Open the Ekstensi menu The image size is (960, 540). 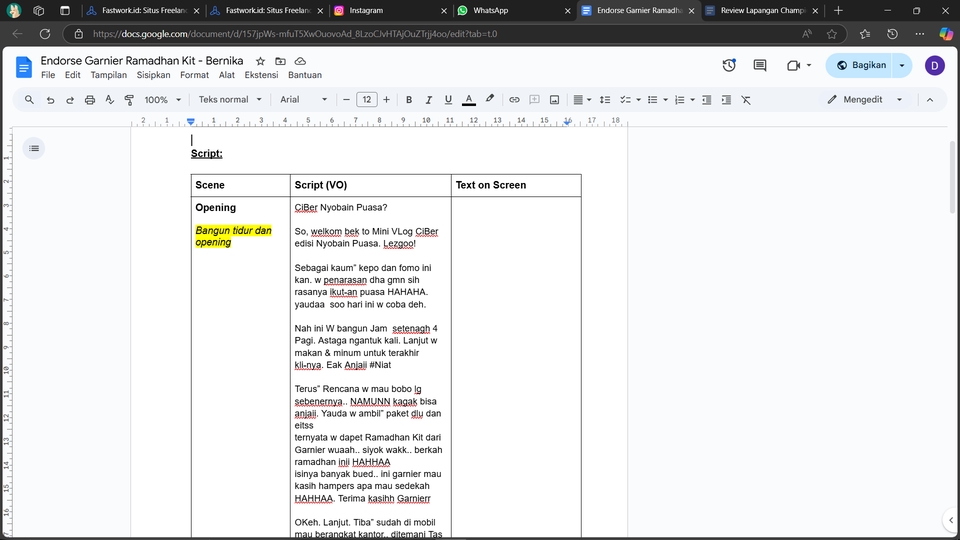point(261,75)
